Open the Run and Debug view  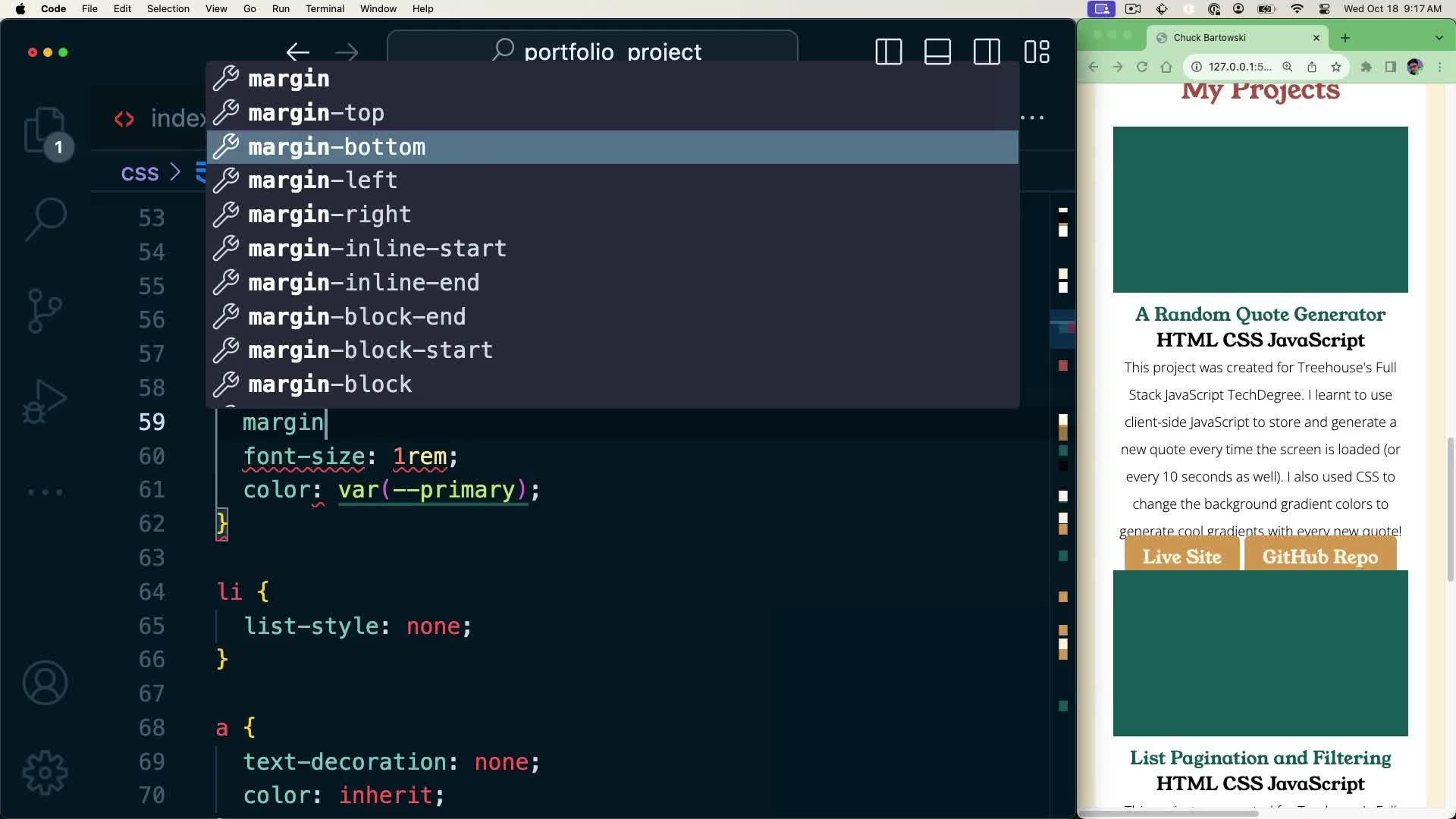point(45,400)
